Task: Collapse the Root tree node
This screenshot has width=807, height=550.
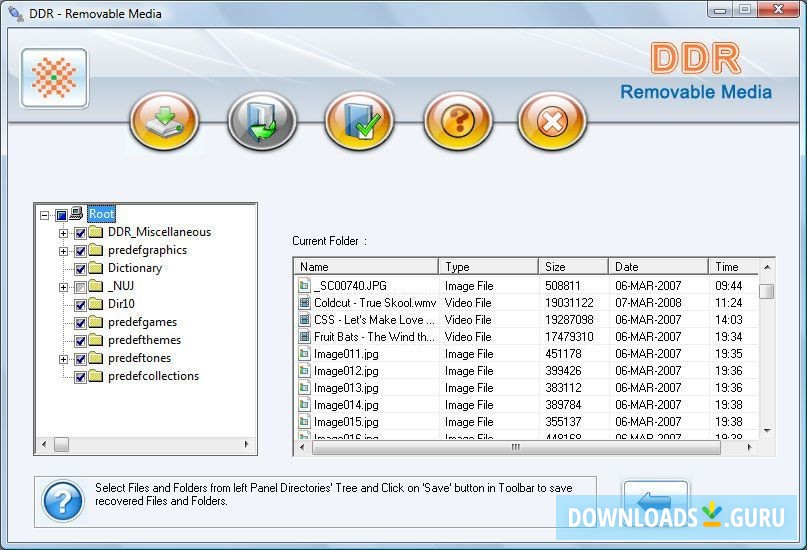Action: pyautogui.click(x=45, y=215)
